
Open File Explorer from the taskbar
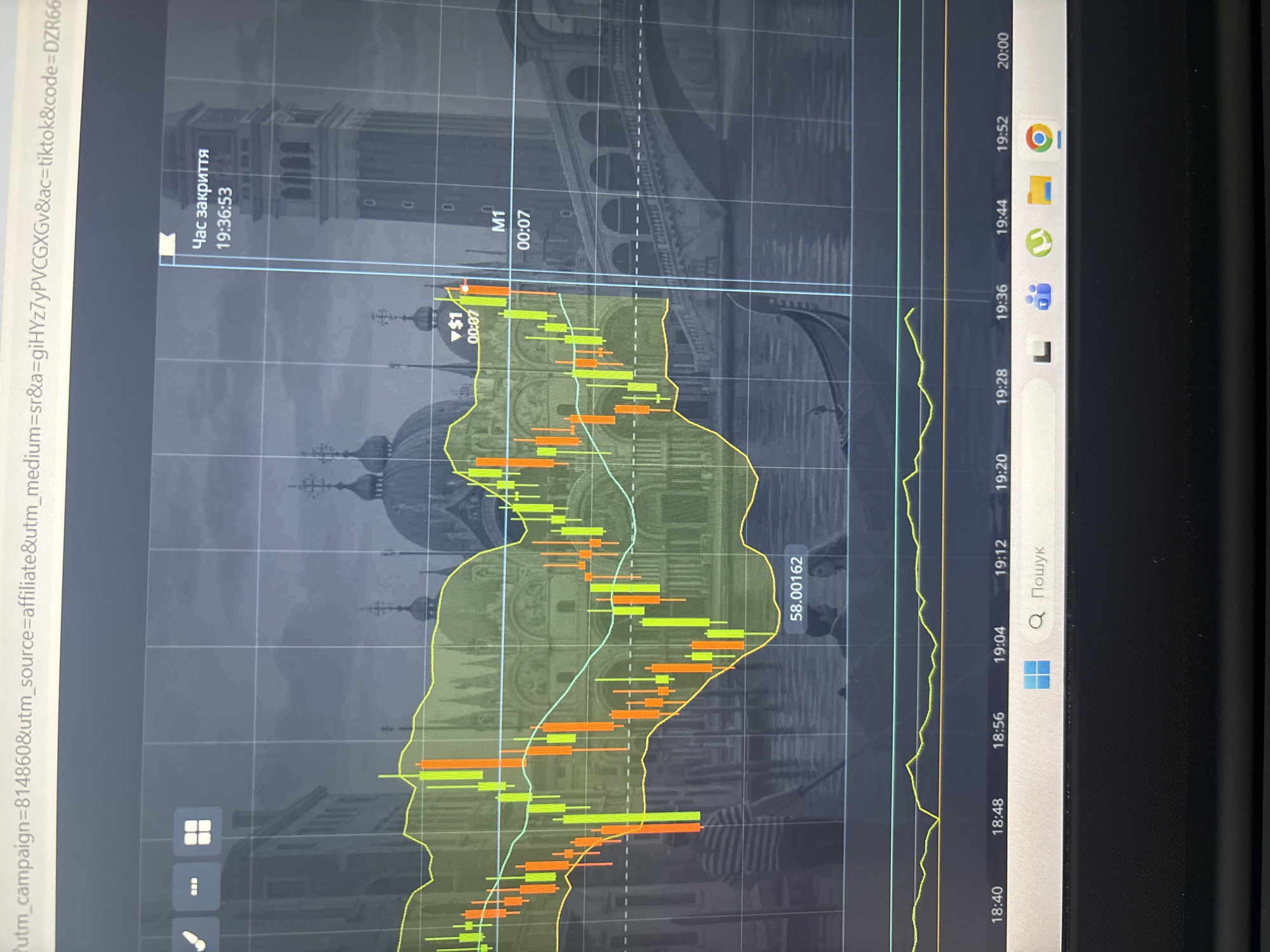coord(1039,190)
